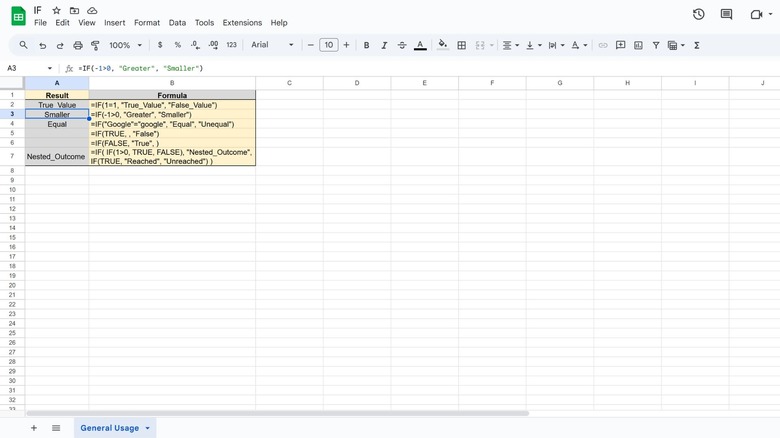Open the horizontal align dropdown
780x438 pixels.
pyautogui.click(x=511, y=45)
